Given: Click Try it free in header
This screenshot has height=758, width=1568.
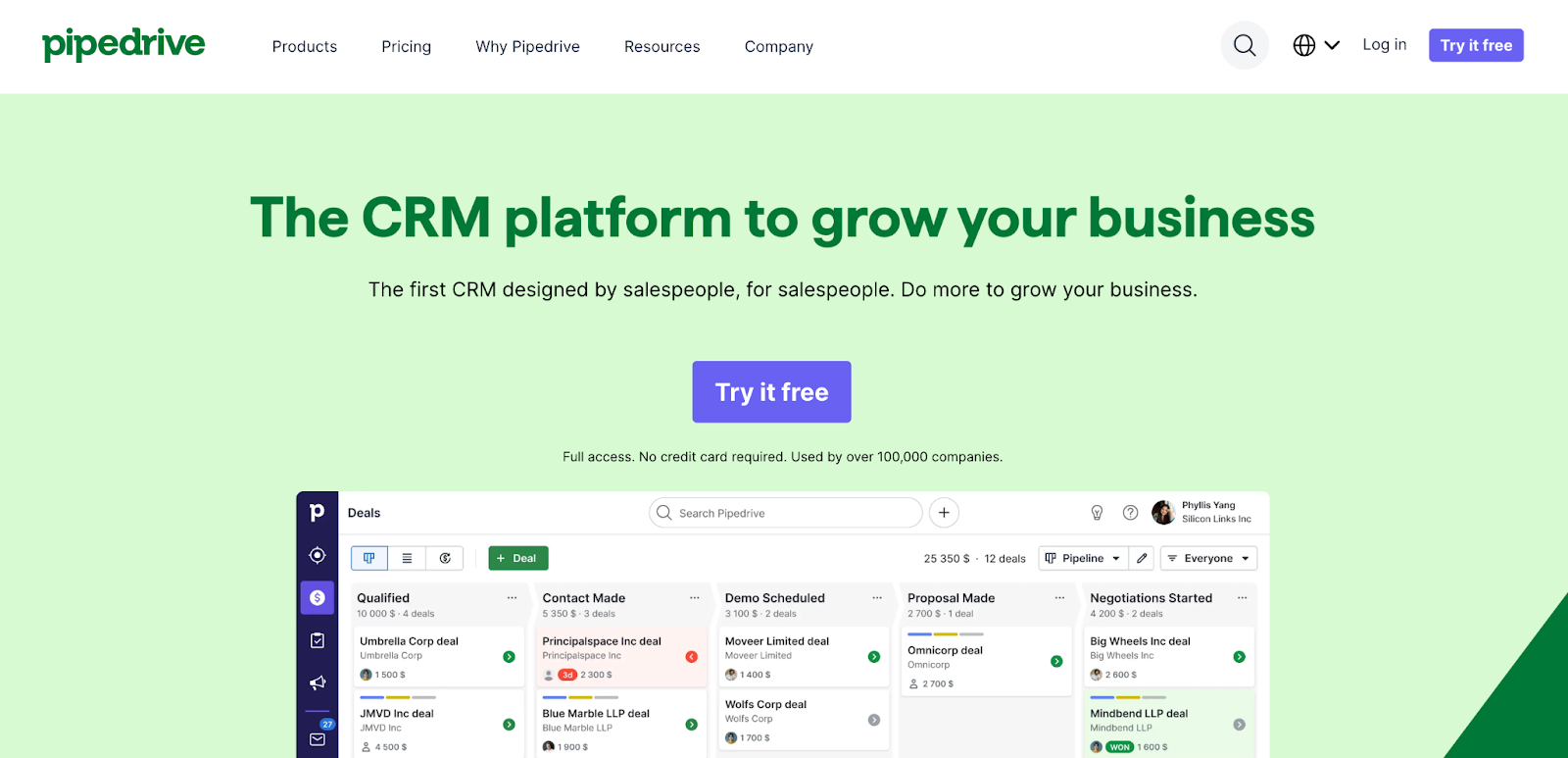Looking at the screenshot, I should [x=1476, y=45].
